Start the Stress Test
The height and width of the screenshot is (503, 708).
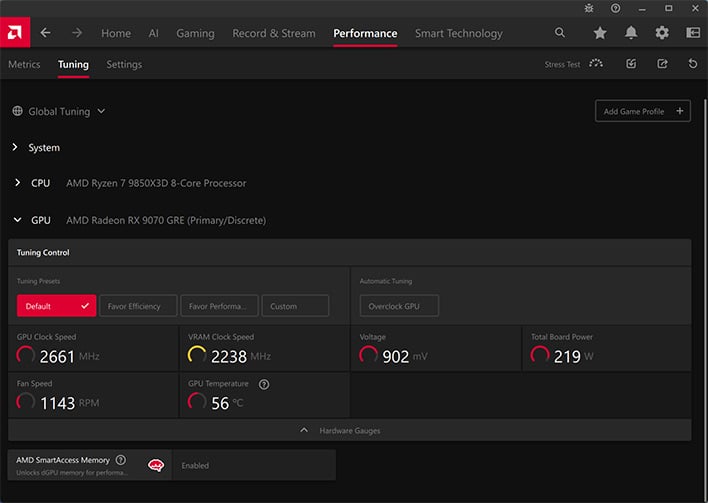573,64
